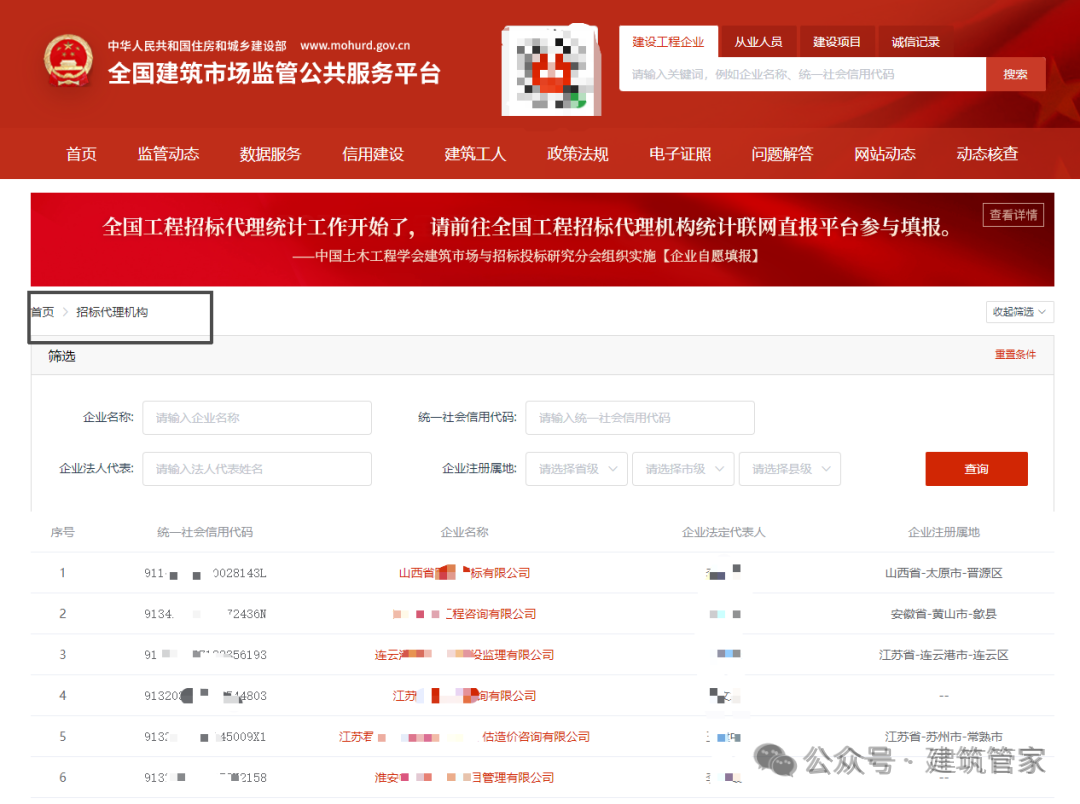Open the 数据服务 menu item
Viewport: 1080px width, 804px height.
pos(270,153)
